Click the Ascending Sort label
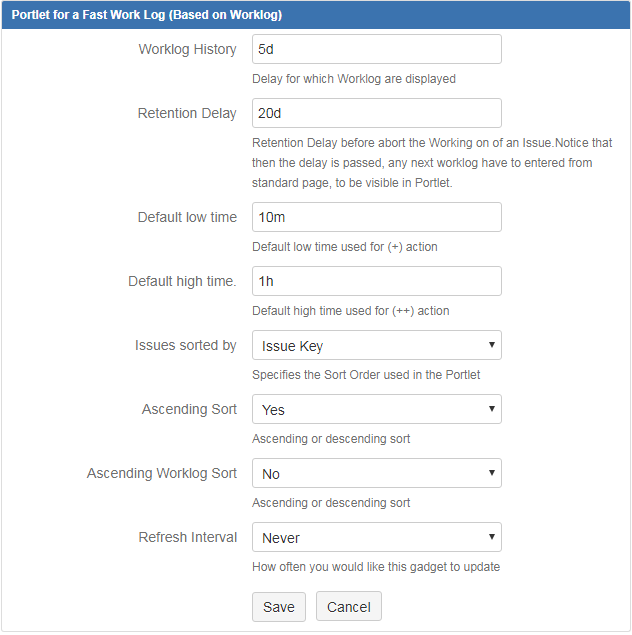Viewport: 632px width, 635px height. pos(189,409)
